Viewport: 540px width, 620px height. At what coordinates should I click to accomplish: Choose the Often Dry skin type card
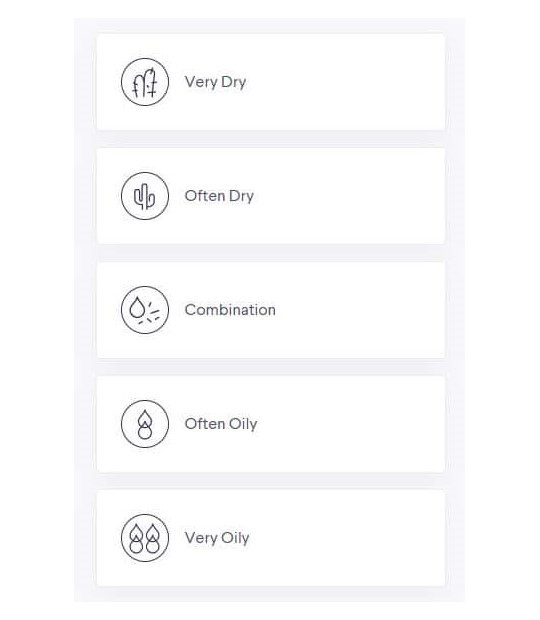click(x=271, y=196)
